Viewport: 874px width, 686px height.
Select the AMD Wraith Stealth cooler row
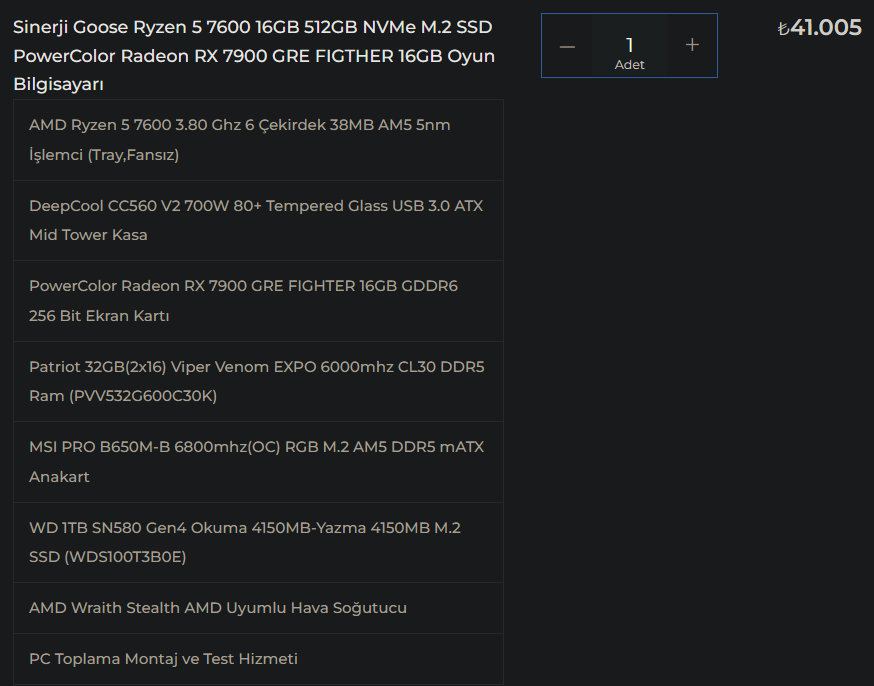click(259, 608)
